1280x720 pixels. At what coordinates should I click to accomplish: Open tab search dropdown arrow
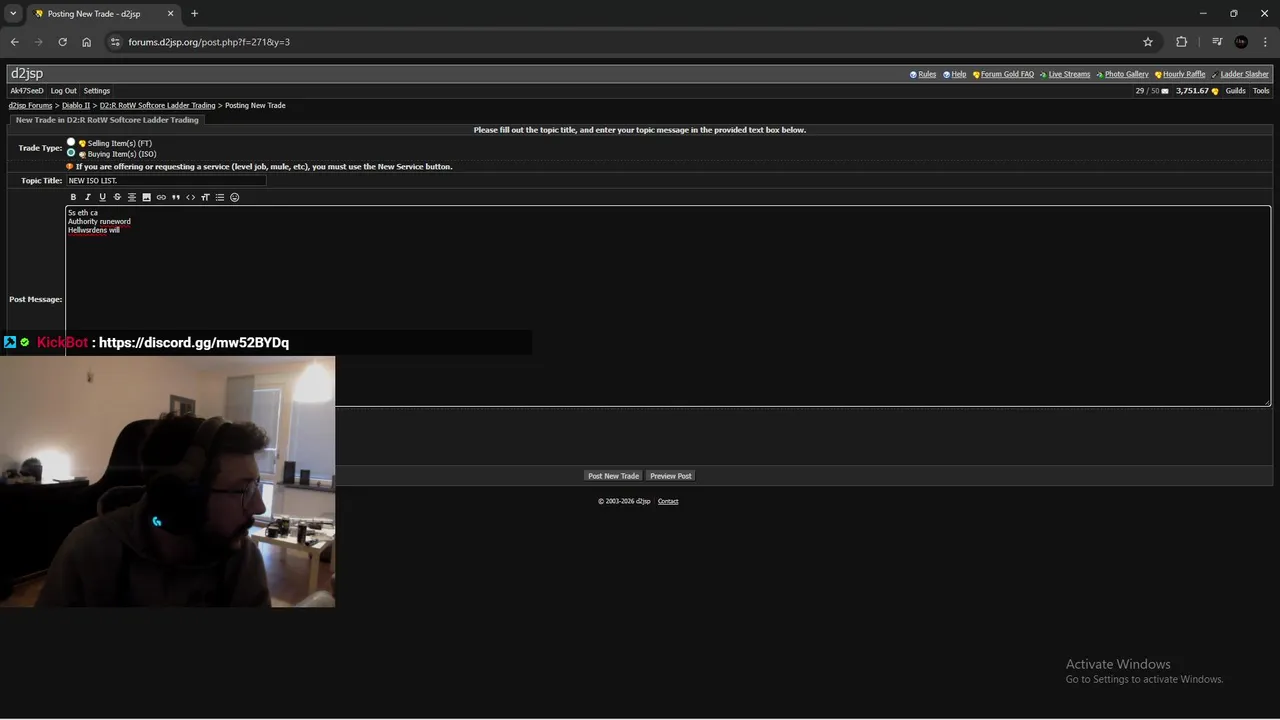pos(13,14)
